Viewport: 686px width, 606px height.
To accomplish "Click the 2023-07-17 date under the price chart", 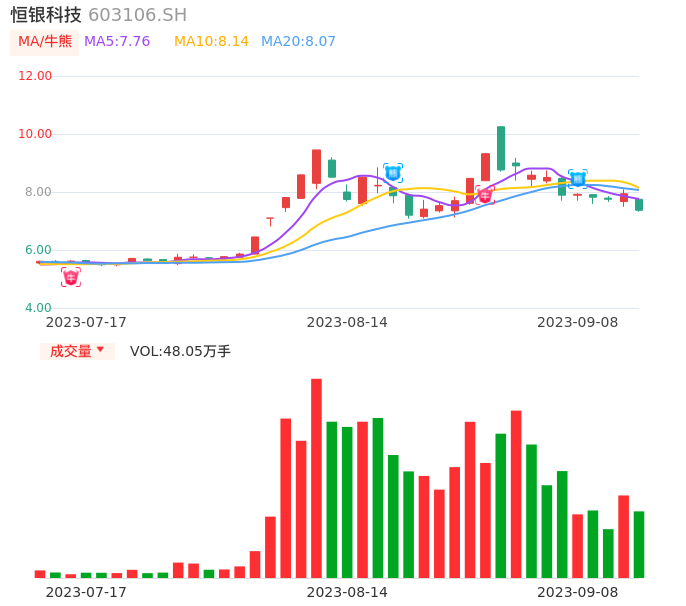I will click(x=86, y=322).
